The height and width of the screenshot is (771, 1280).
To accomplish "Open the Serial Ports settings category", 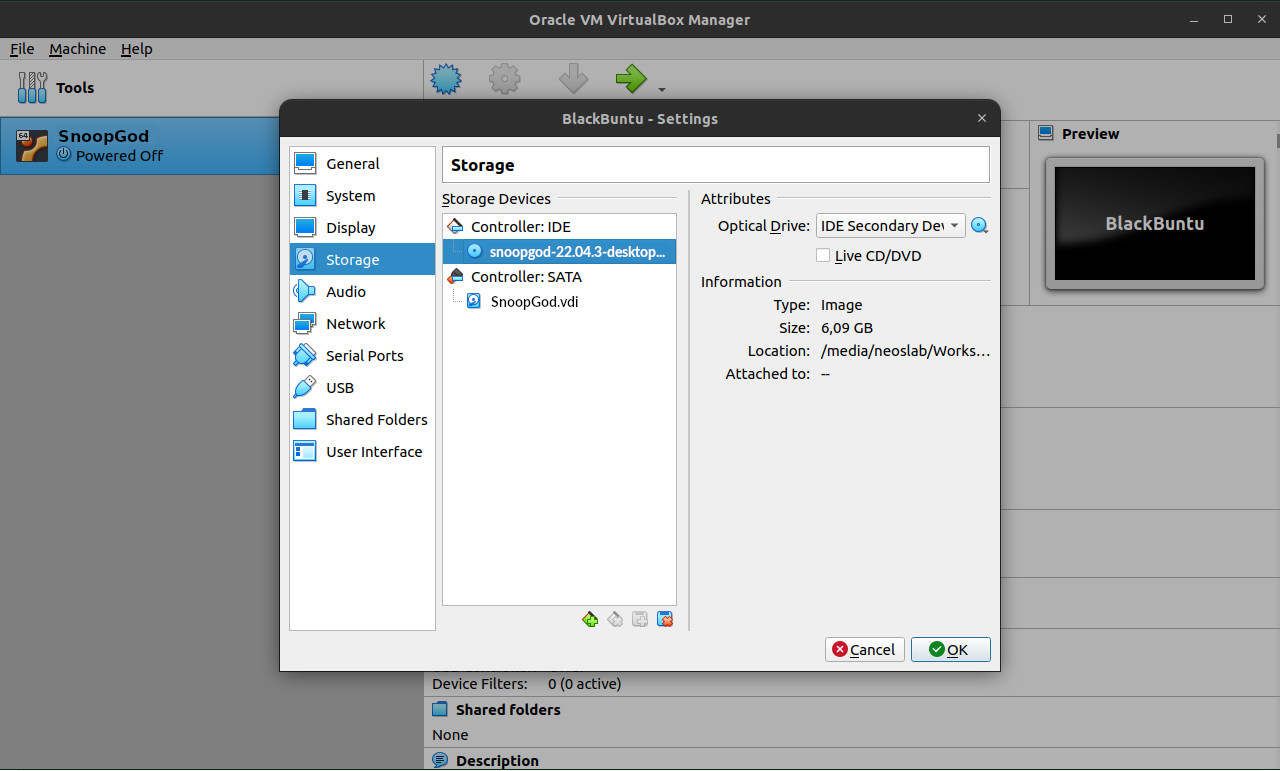I will [x=362, y=356].
